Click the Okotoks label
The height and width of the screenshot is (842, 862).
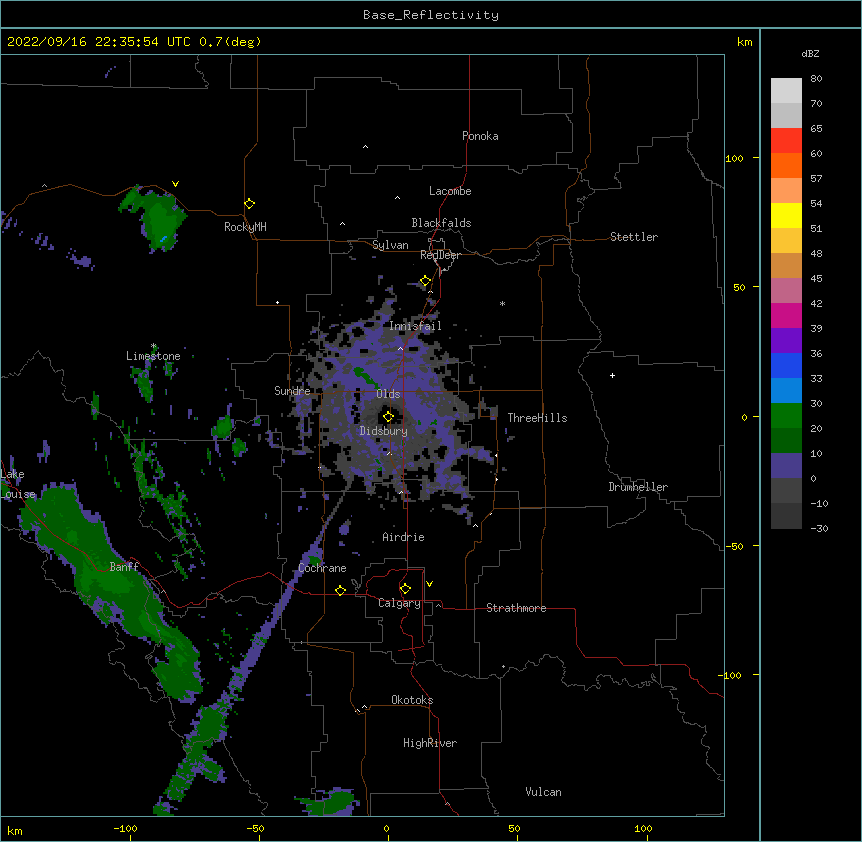pos(412,700)
